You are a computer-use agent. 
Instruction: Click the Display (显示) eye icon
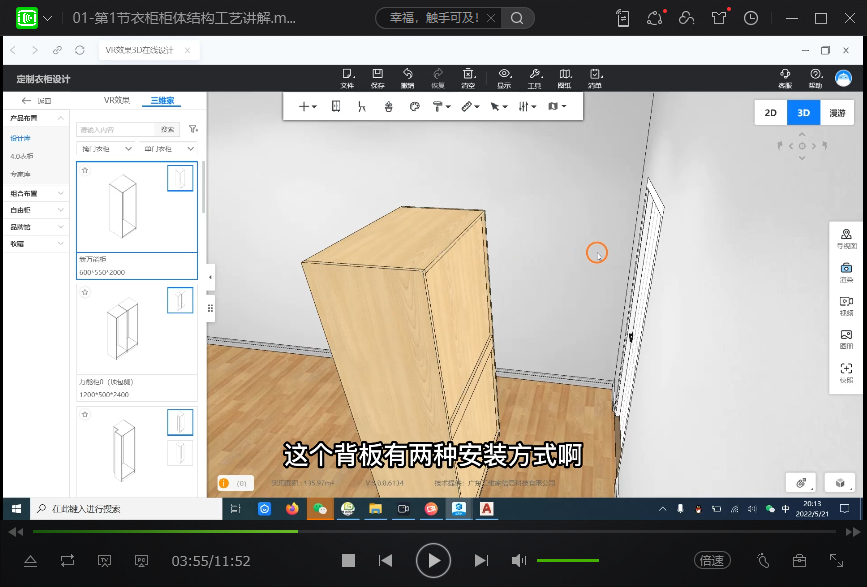[505, 76]
